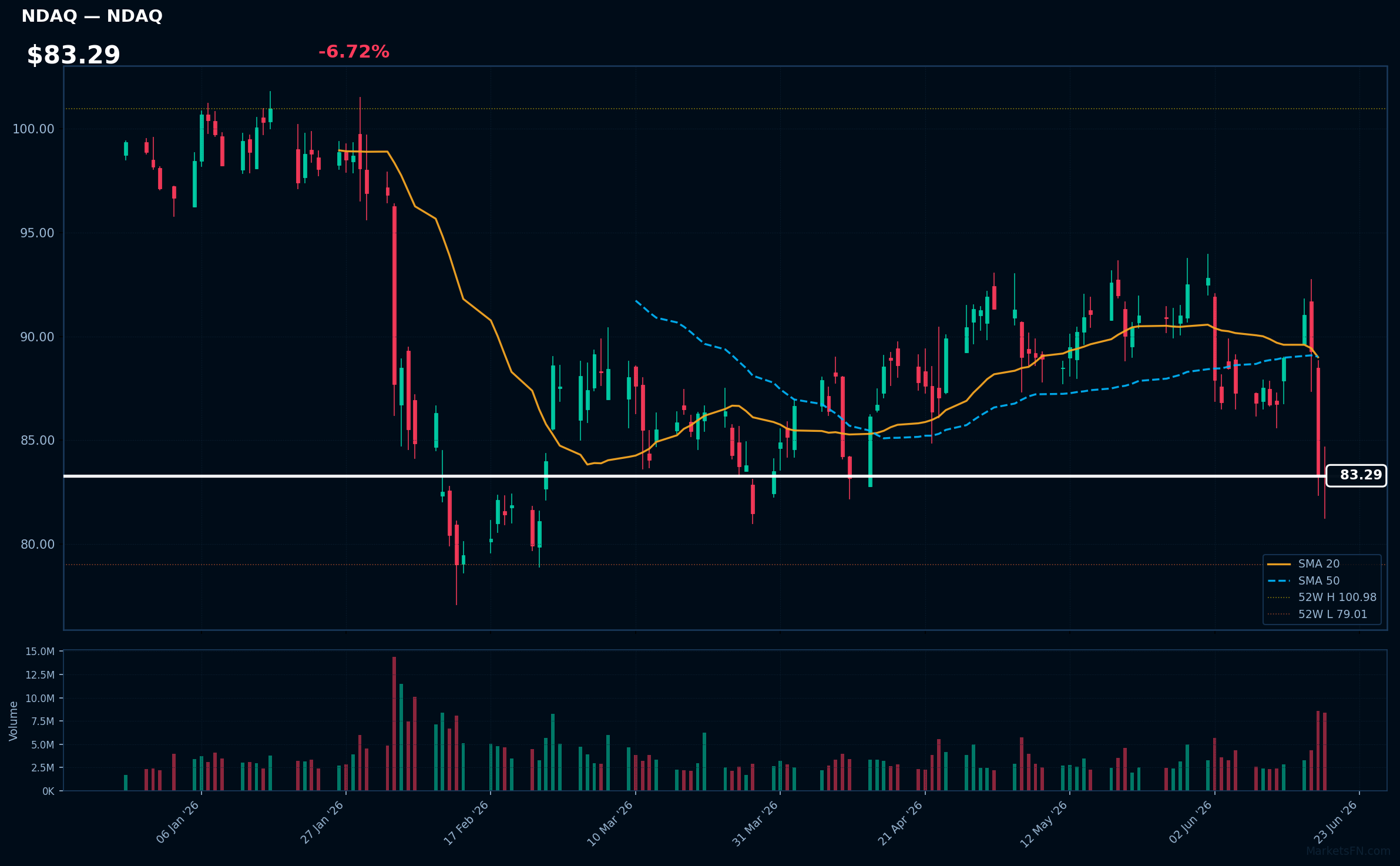Click the white horizontal current-price line
Screen dimensions: 1400x866
(x=695, y=476)
